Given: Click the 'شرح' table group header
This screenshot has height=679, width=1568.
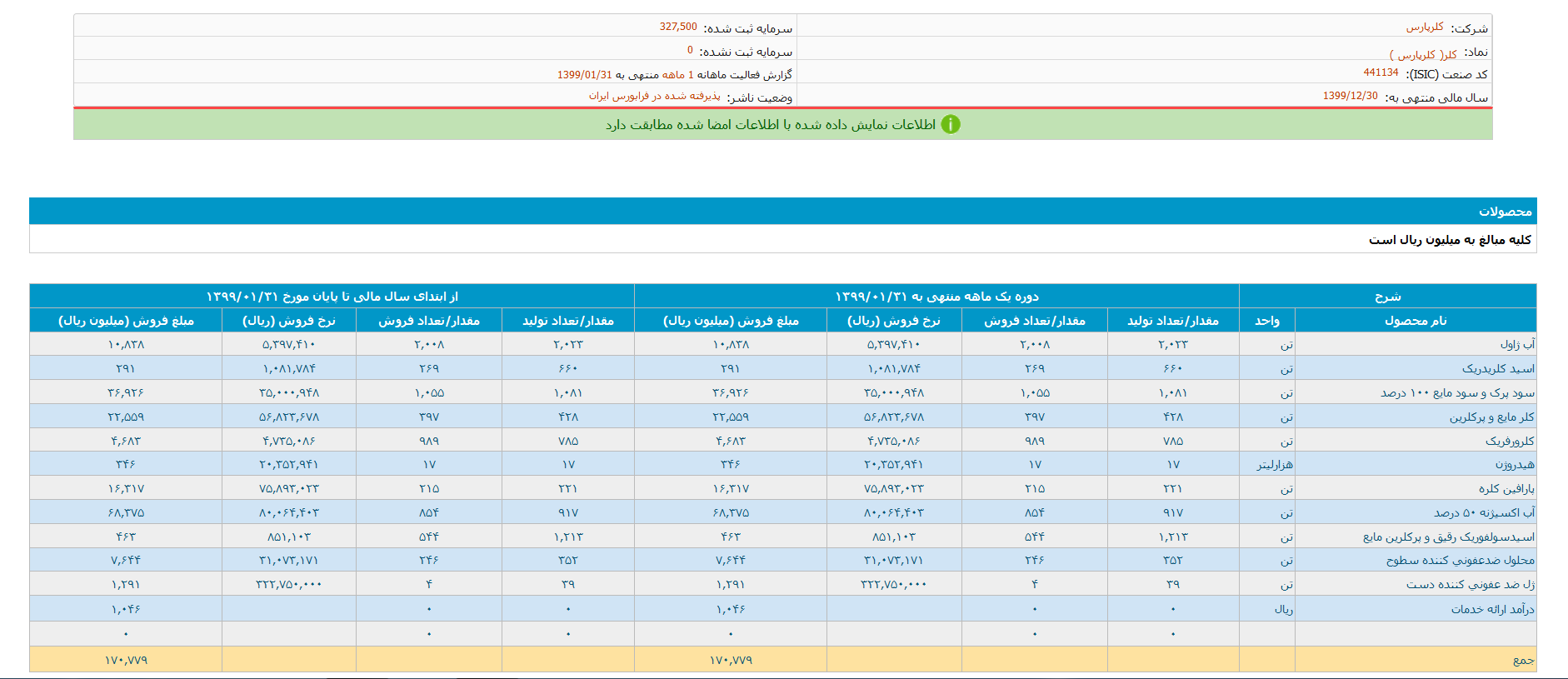Looking at the screenshot, I should click(1387, 296).
